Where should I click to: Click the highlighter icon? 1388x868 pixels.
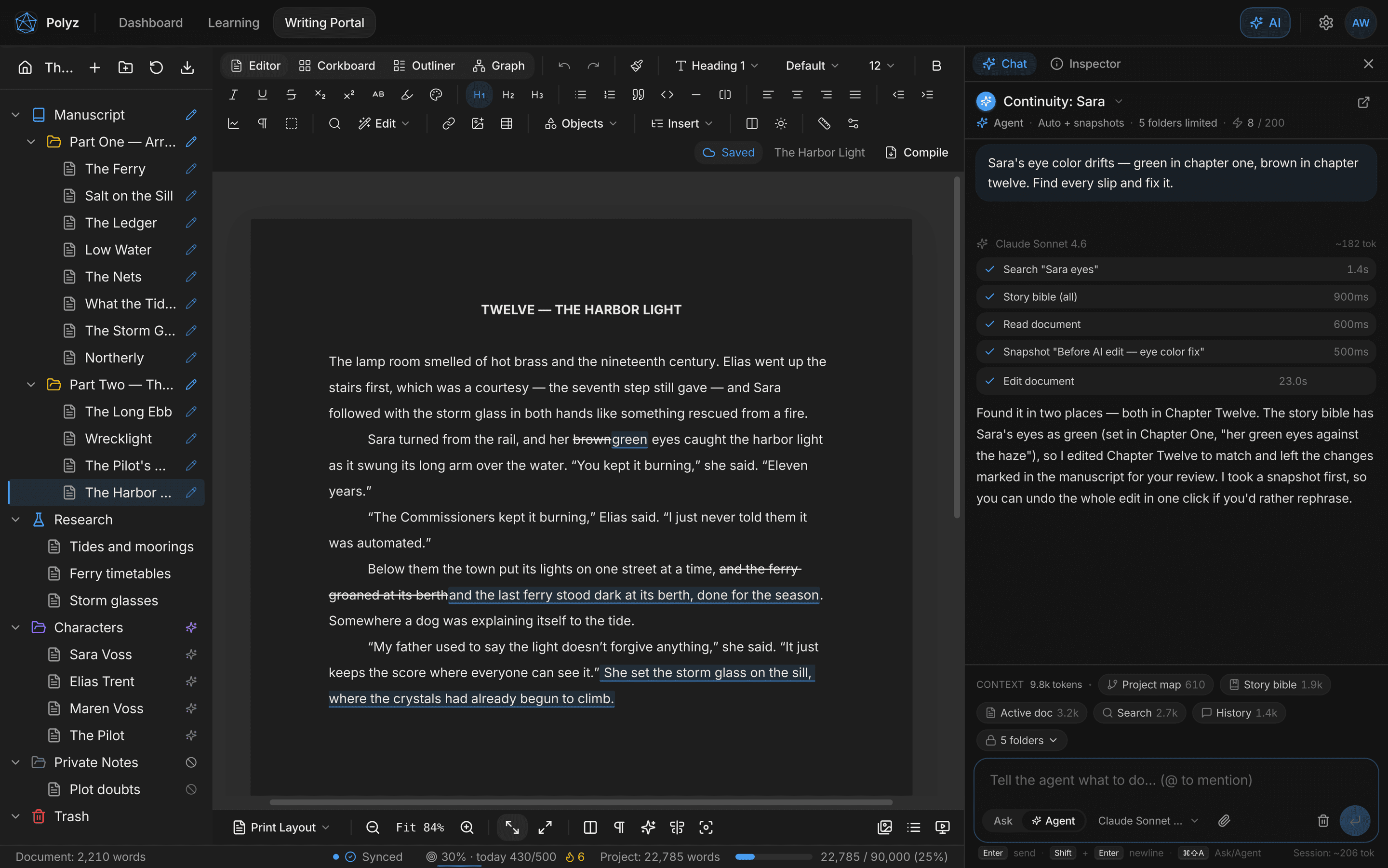tap(407, 95)
